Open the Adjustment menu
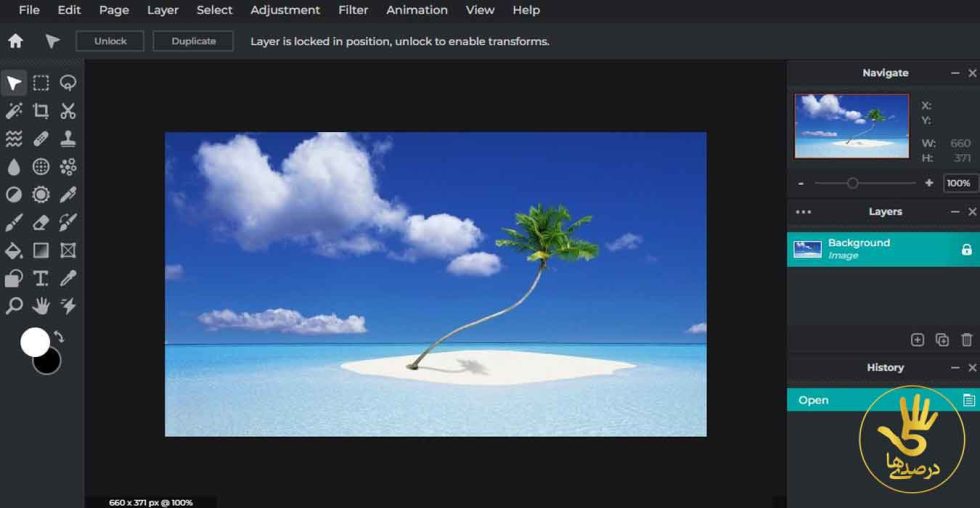Image resolution: width=980 pixels, height=508 pixels. [x=285, y=10]
